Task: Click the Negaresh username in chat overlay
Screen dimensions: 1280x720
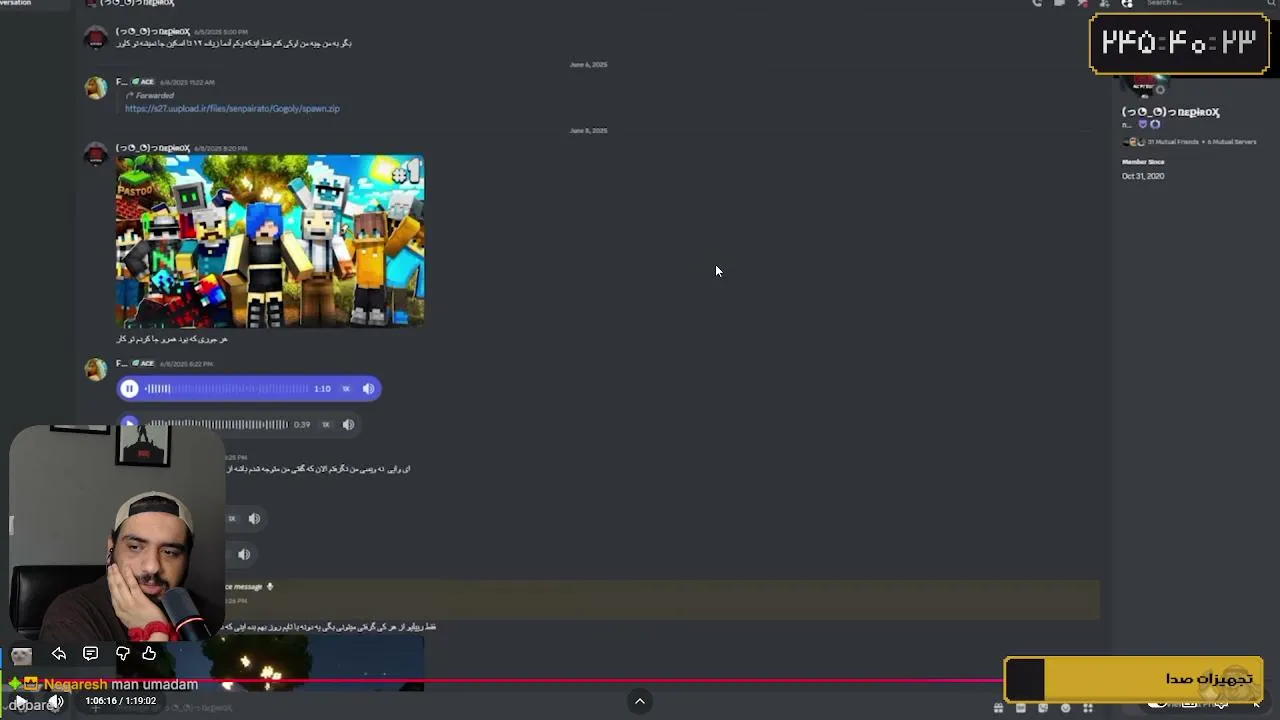Action: point(76,685)
